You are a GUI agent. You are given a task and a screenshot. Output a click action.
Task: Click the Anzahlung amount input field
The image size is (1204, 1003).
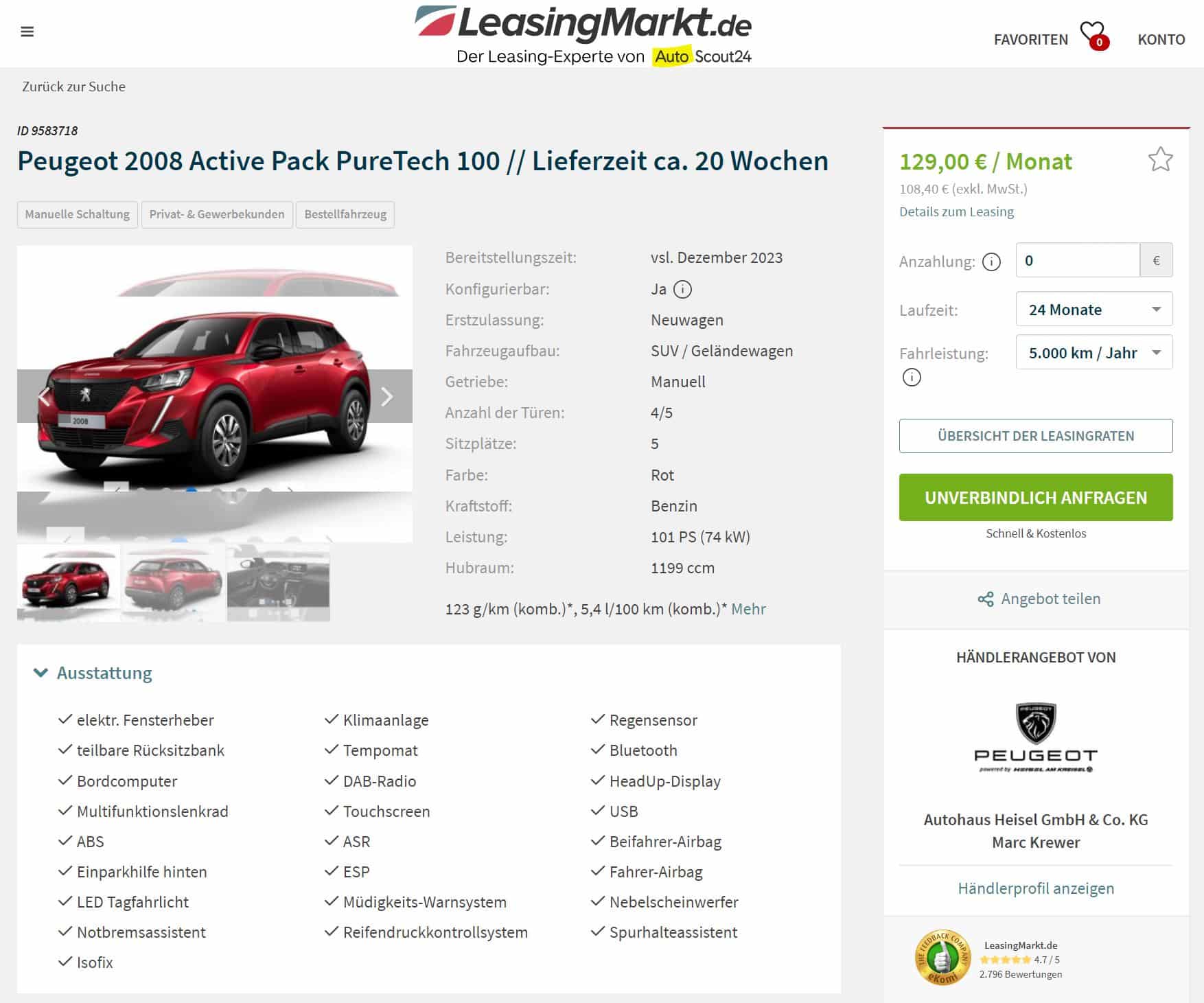(x=1078, y=260)
